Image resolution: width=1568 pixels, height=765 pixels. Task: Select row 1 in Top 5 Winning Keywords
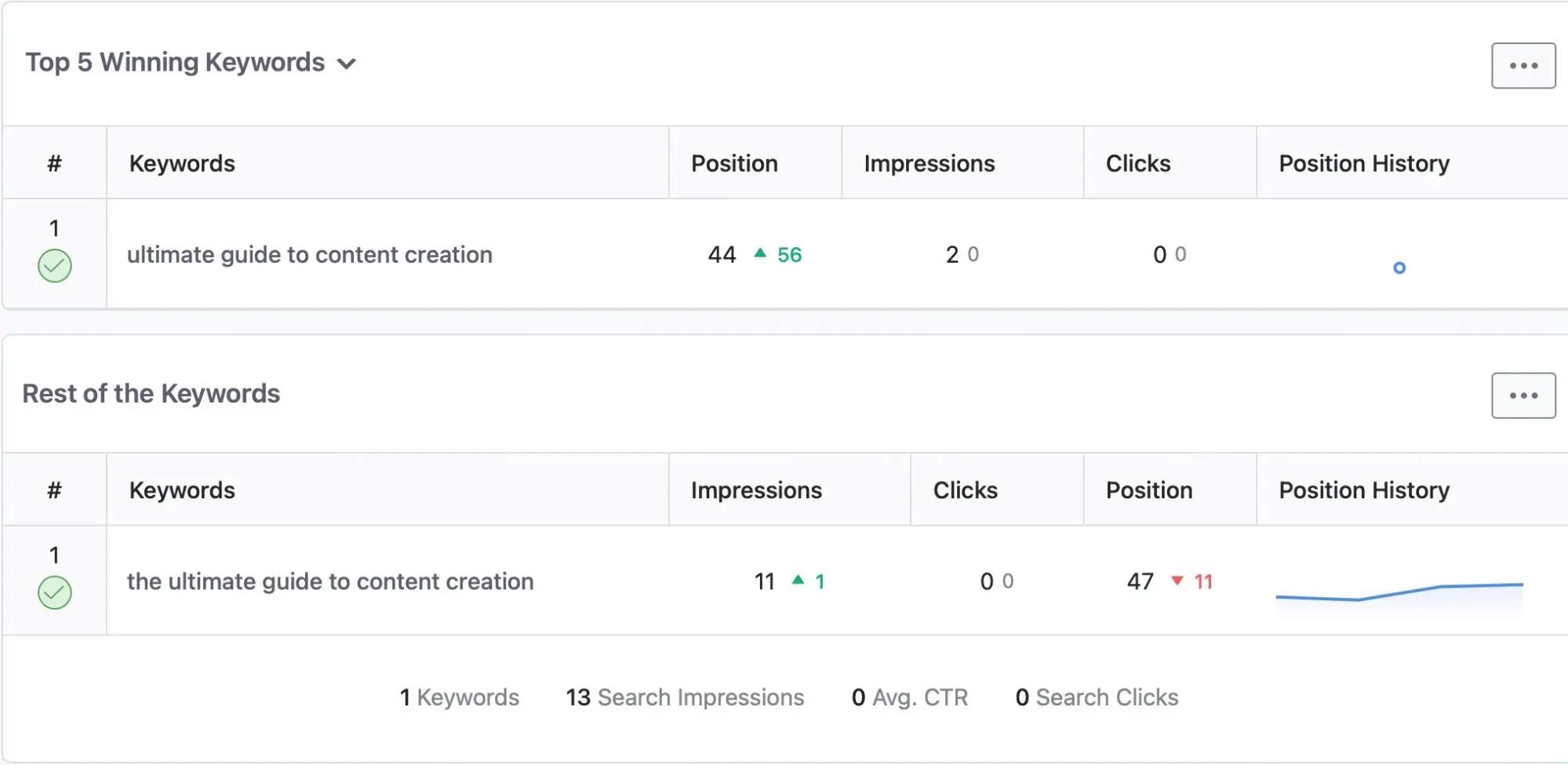(54, 230)
